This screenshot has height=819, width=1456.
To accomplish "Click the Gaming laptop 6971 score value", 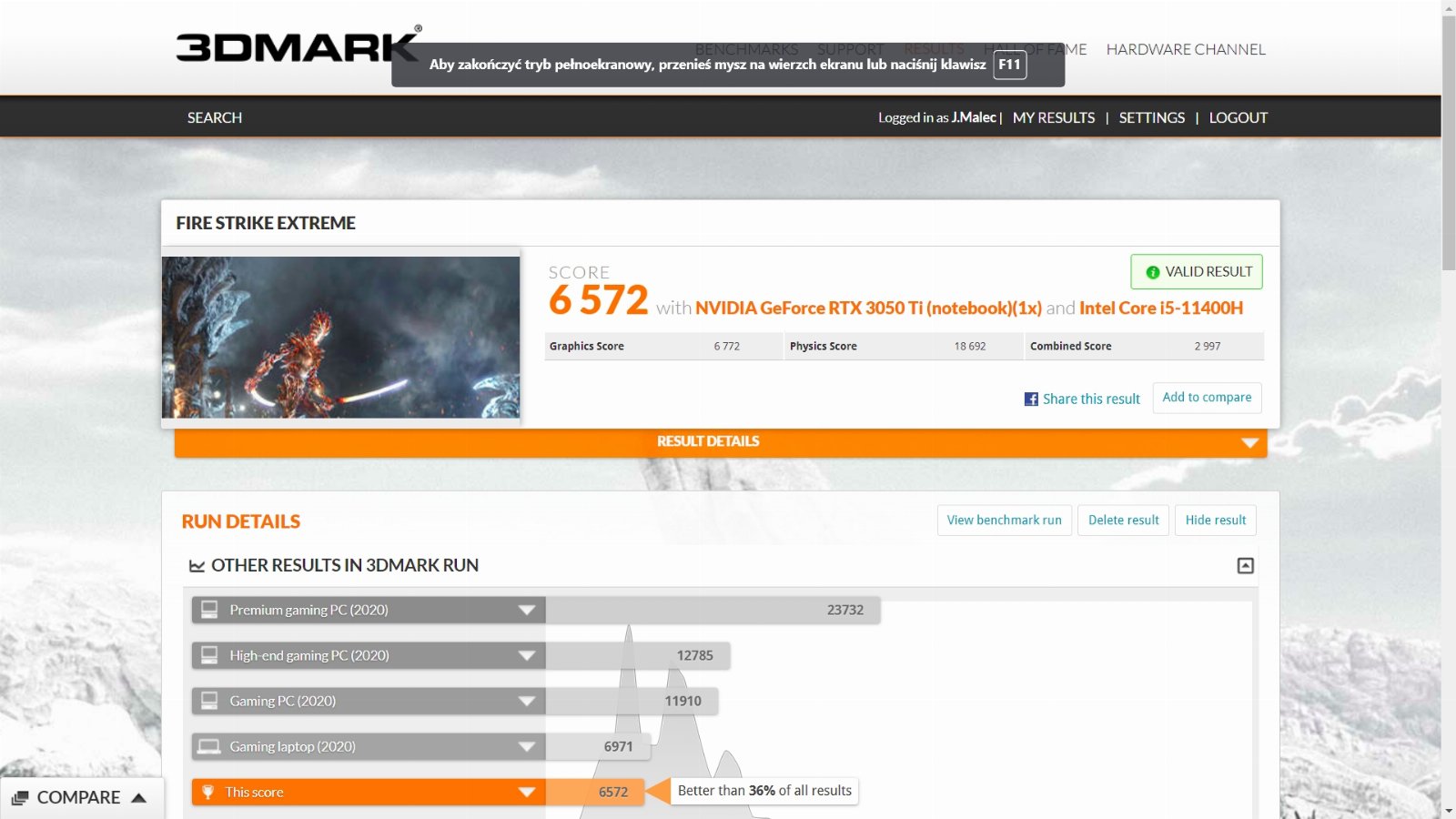I will click(x=619, y=746).
